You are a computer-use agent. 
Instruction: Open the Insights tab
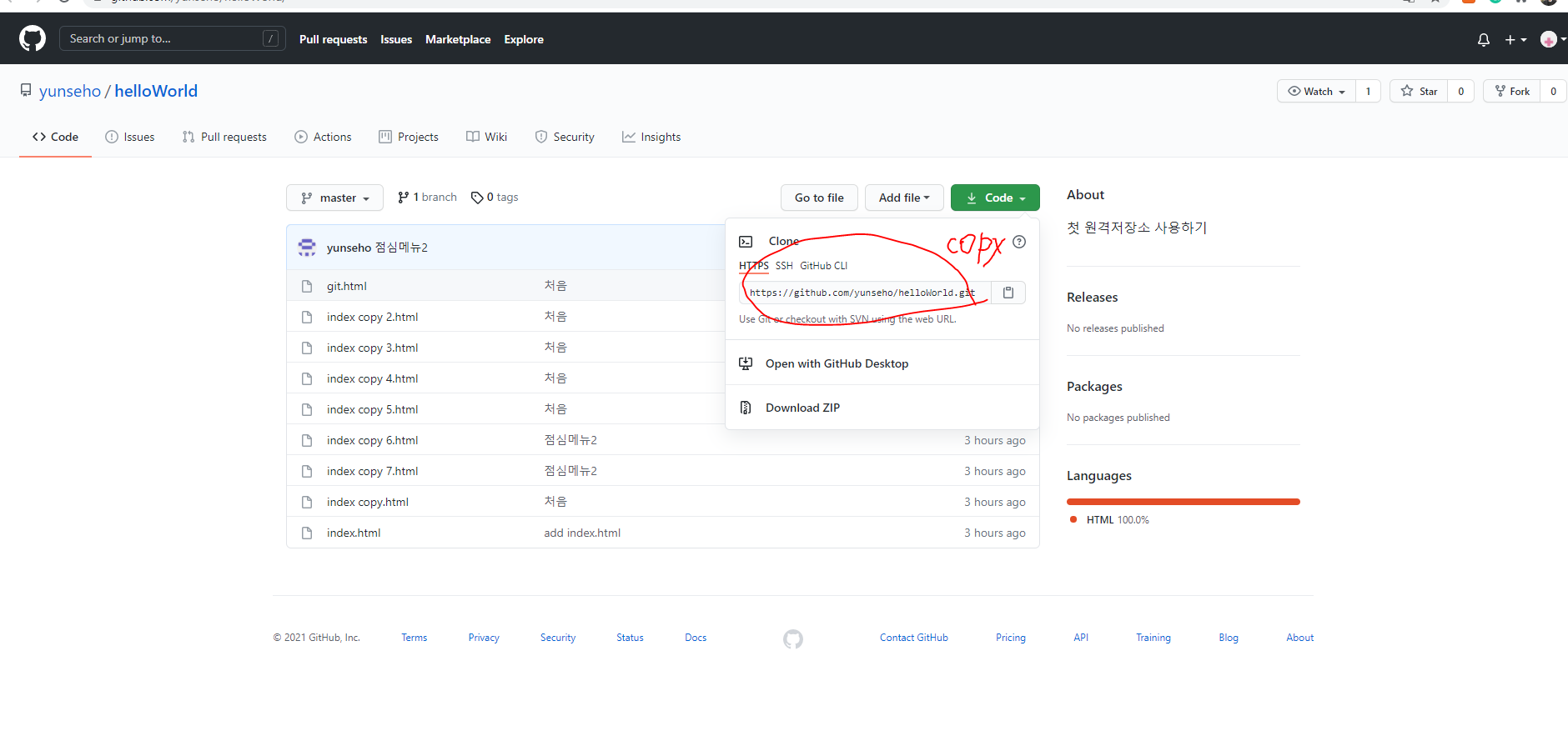651,137
